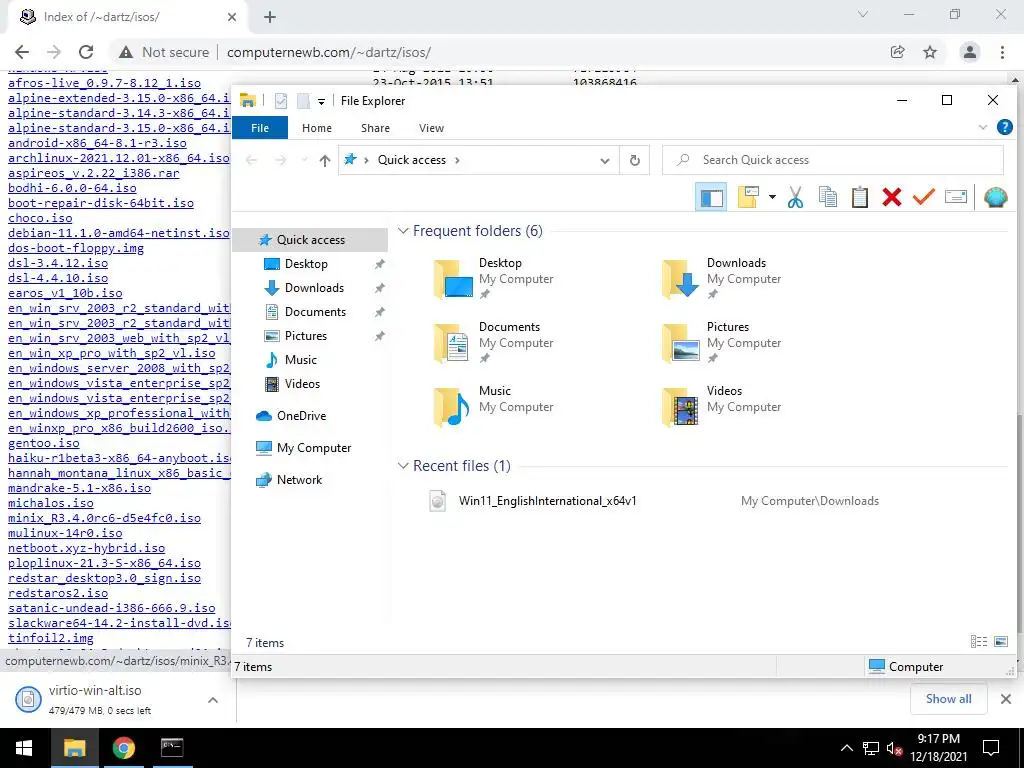1024x768 pixels.
Task: Open Customize Quick Access Toolbar dropdown
Action: (x=321, y=101)
